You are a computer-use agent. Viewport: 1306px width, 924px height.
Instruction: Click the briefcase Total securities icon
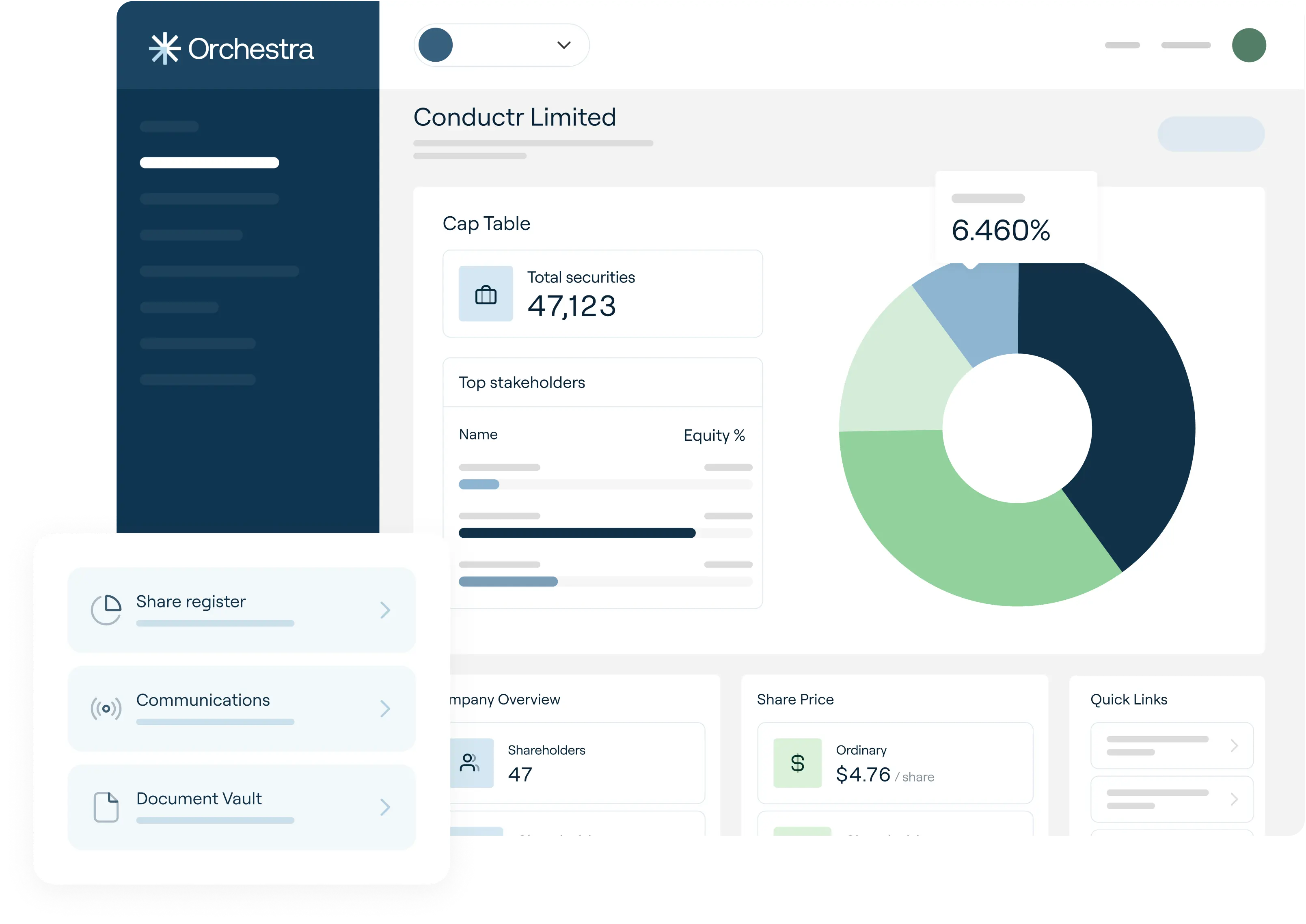coord(486,294)
